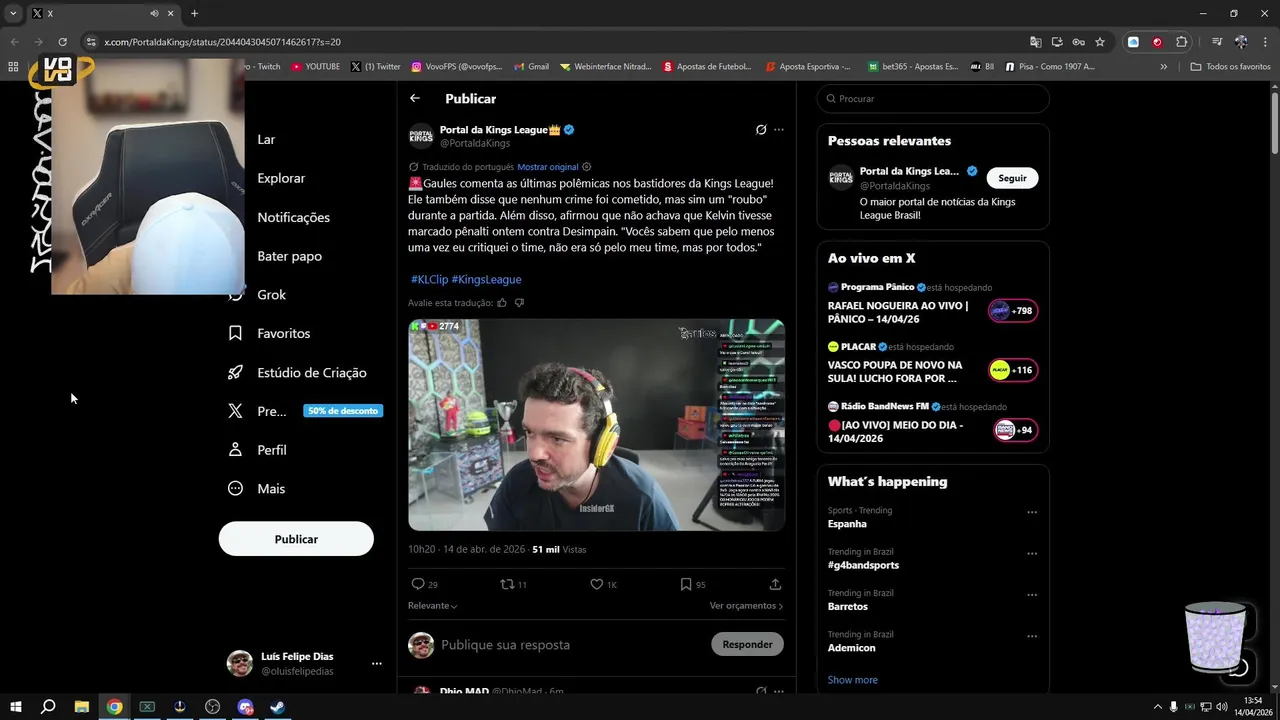Screen dimensions: 1280x720
Task: Bookmark this page with star icon
Action: (1100, 42)
